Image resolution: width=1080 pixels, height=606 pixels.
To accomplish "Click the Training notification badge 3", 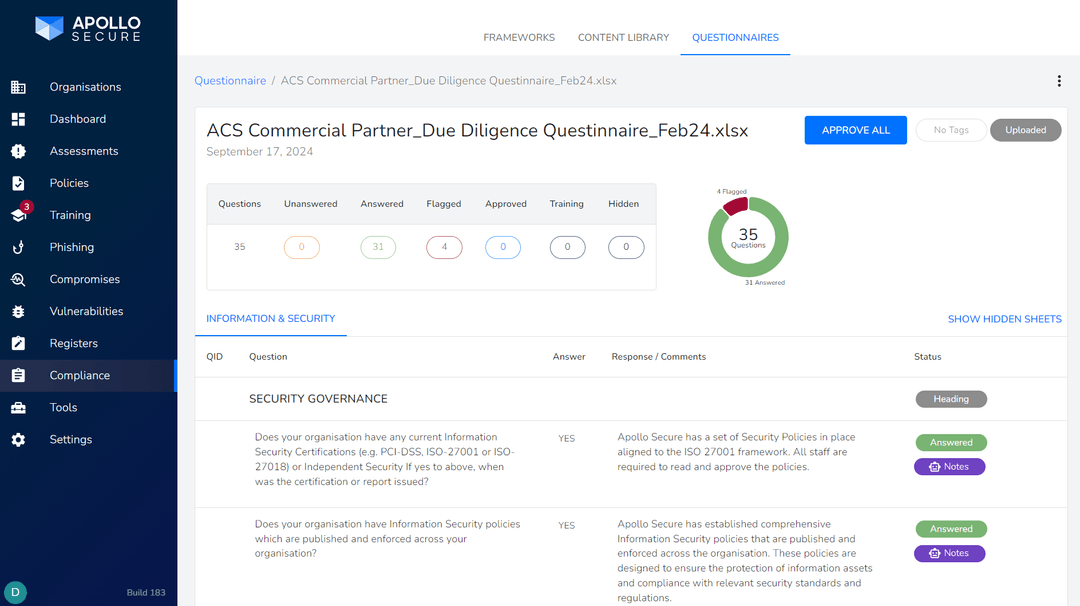I will 26,207.
